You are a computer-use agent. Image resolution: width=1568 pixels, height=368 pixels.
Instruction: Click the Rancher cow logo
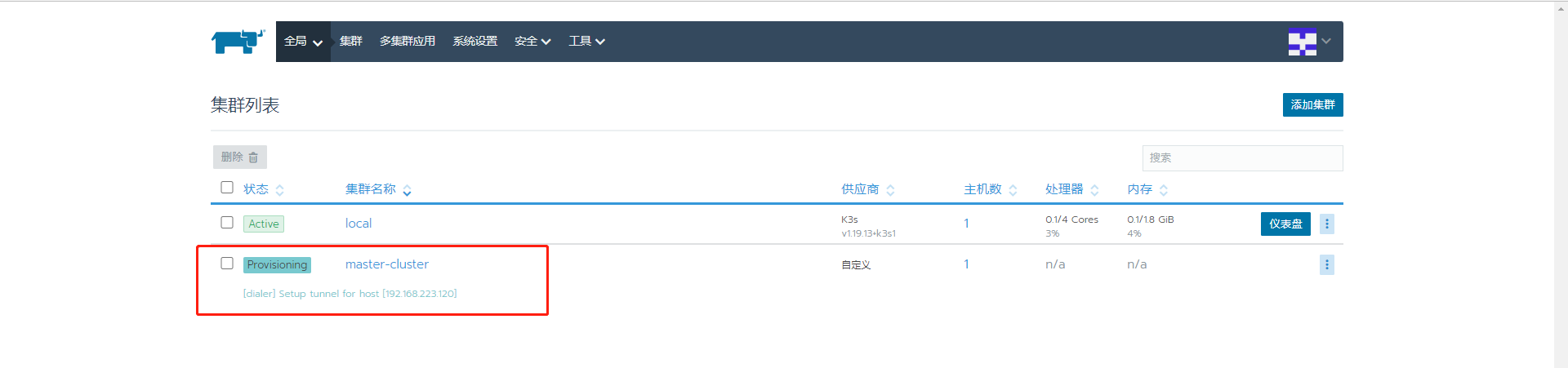coord(238,41)
